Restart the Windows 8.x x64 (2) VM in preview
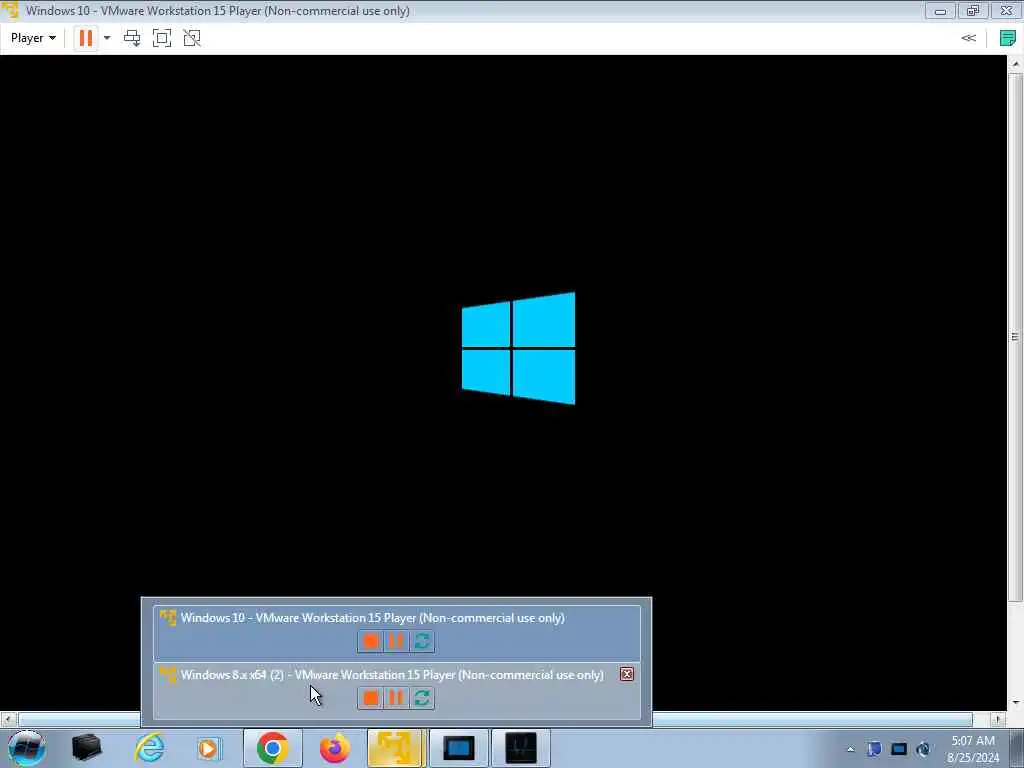Image resolution: width=1024 pixels, height=768 pixels. (422, 698)
